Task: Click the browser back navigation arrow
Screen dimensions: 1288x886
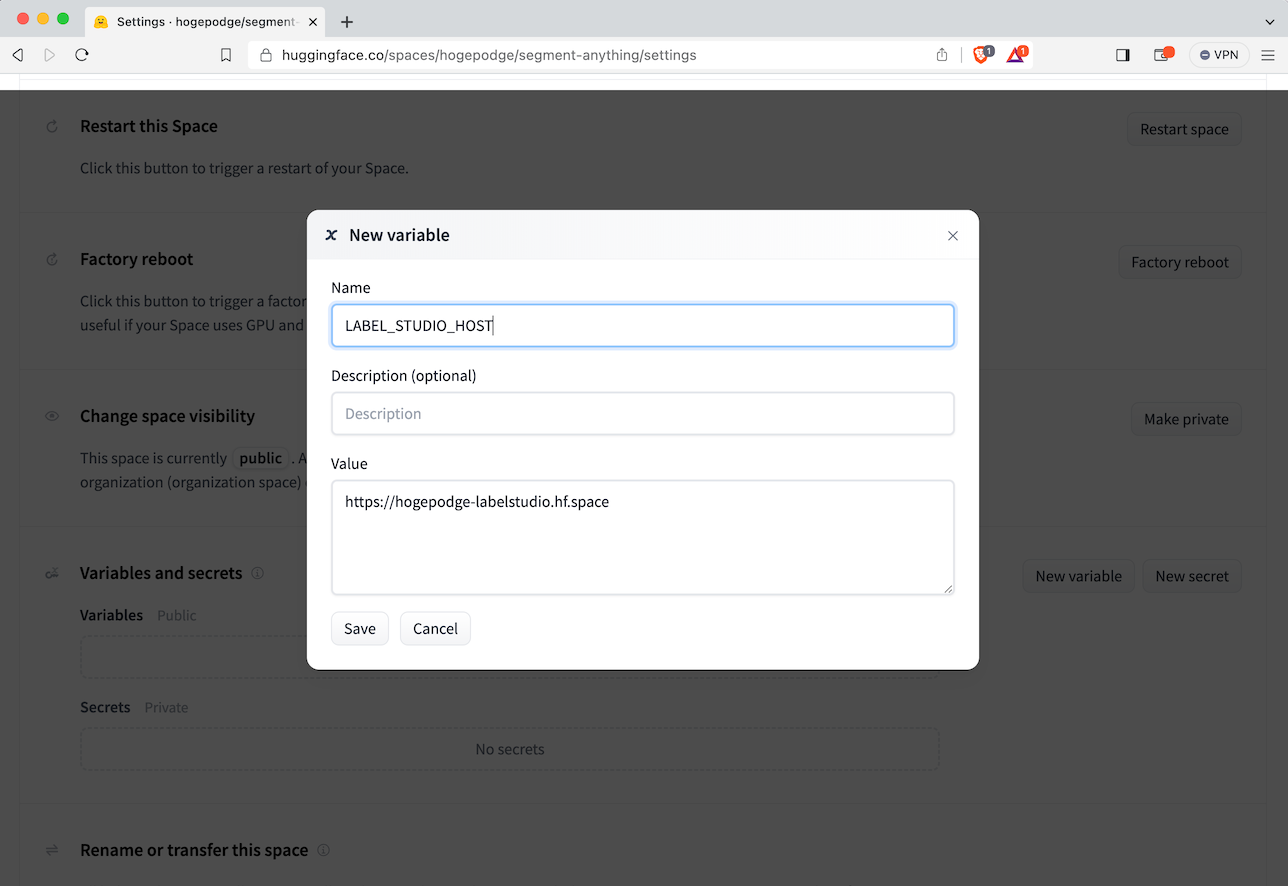Action: (x=17, y=55)
